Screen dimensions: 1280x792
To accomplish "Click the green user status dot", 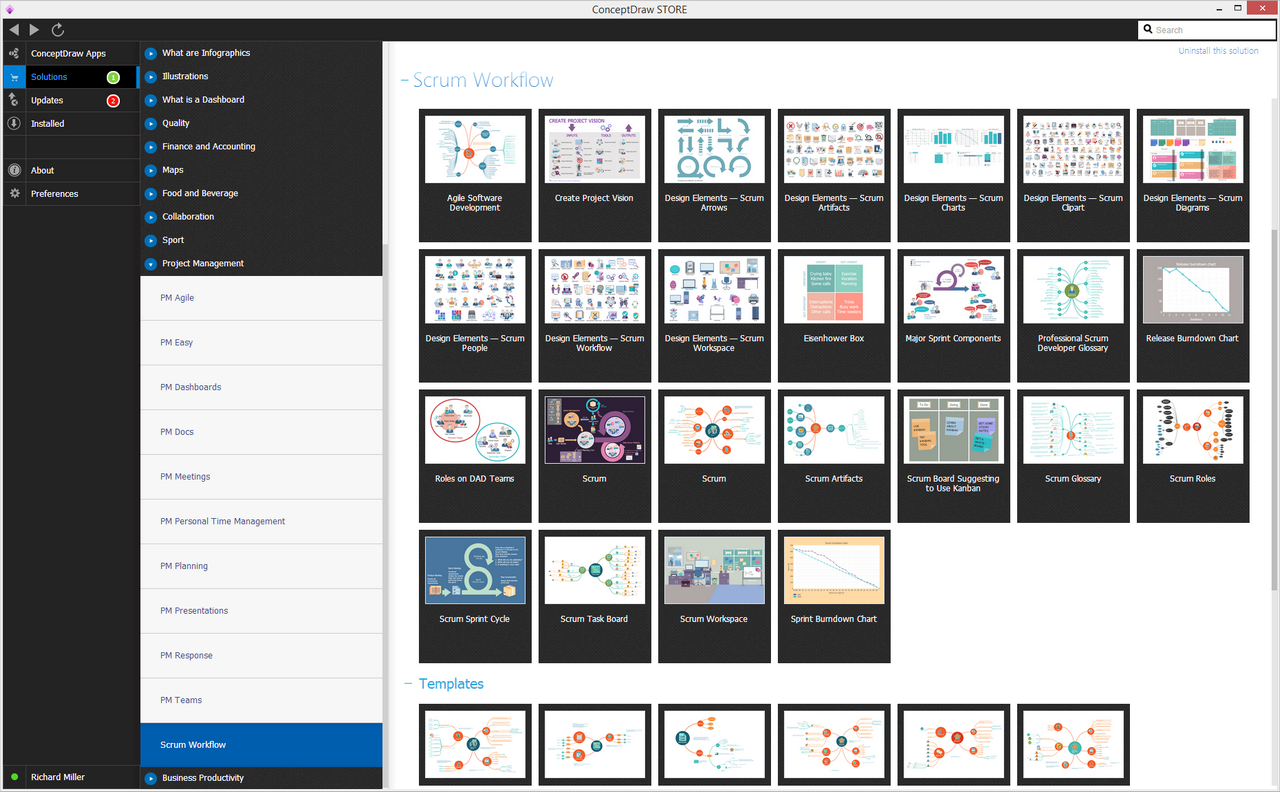I will [14, 777].
